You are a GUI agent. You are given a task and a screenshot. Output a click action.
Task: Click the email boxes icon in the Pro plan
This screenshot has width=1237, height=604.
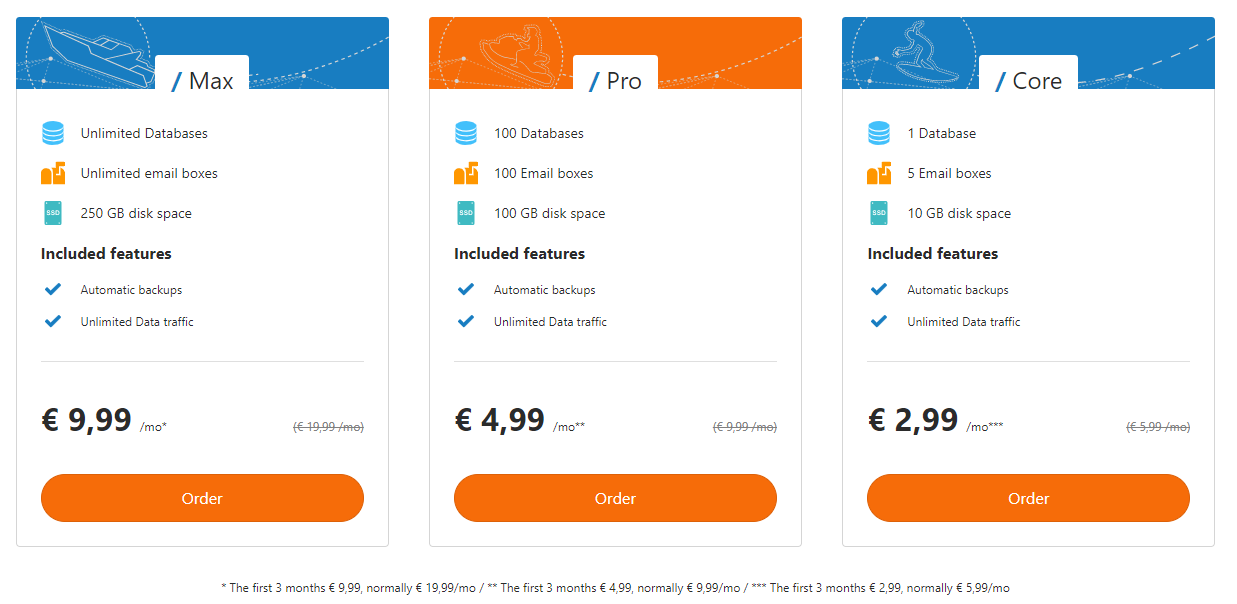[466, 172]
